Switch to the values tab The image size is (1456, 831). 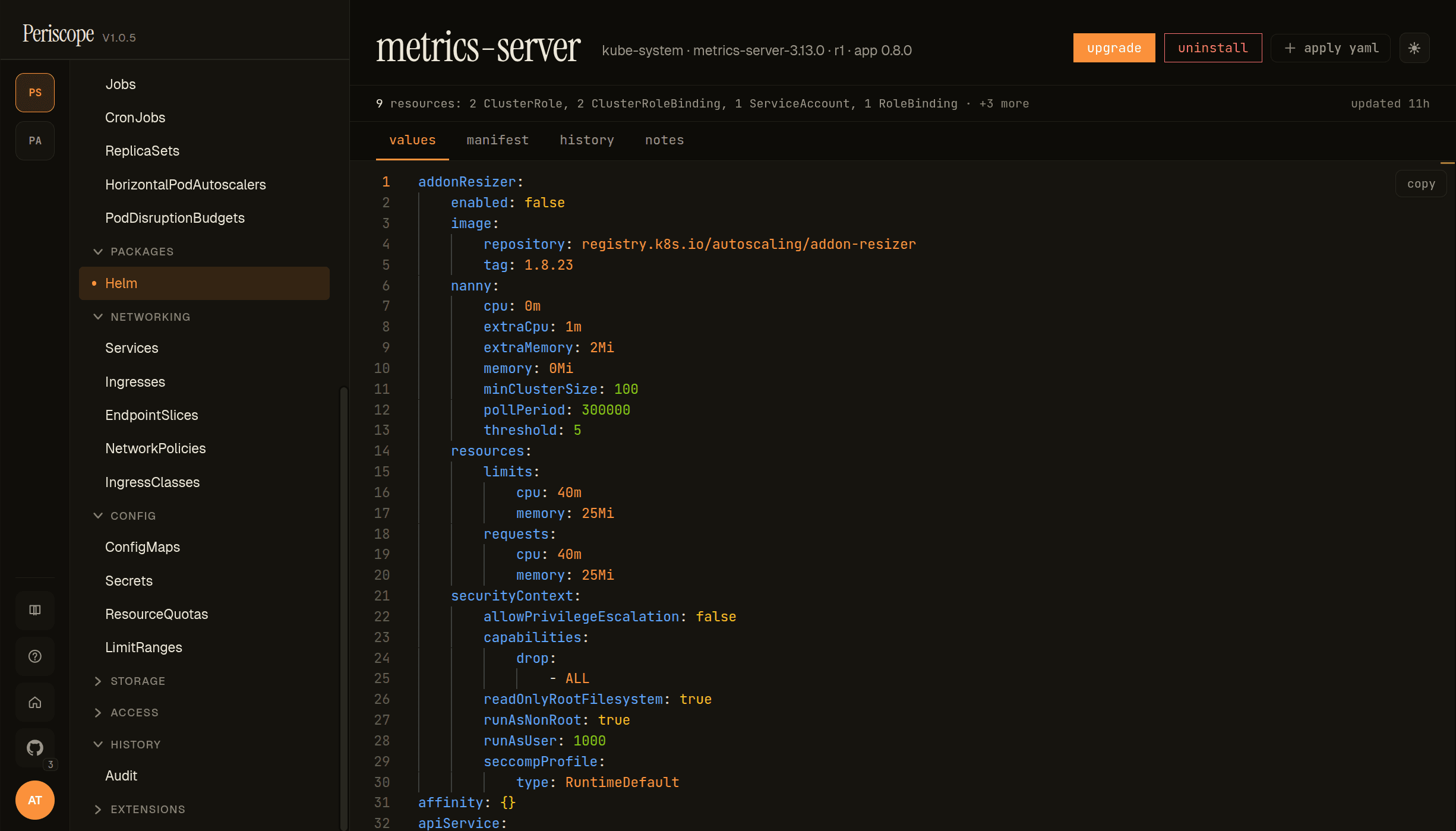point(412,140)
